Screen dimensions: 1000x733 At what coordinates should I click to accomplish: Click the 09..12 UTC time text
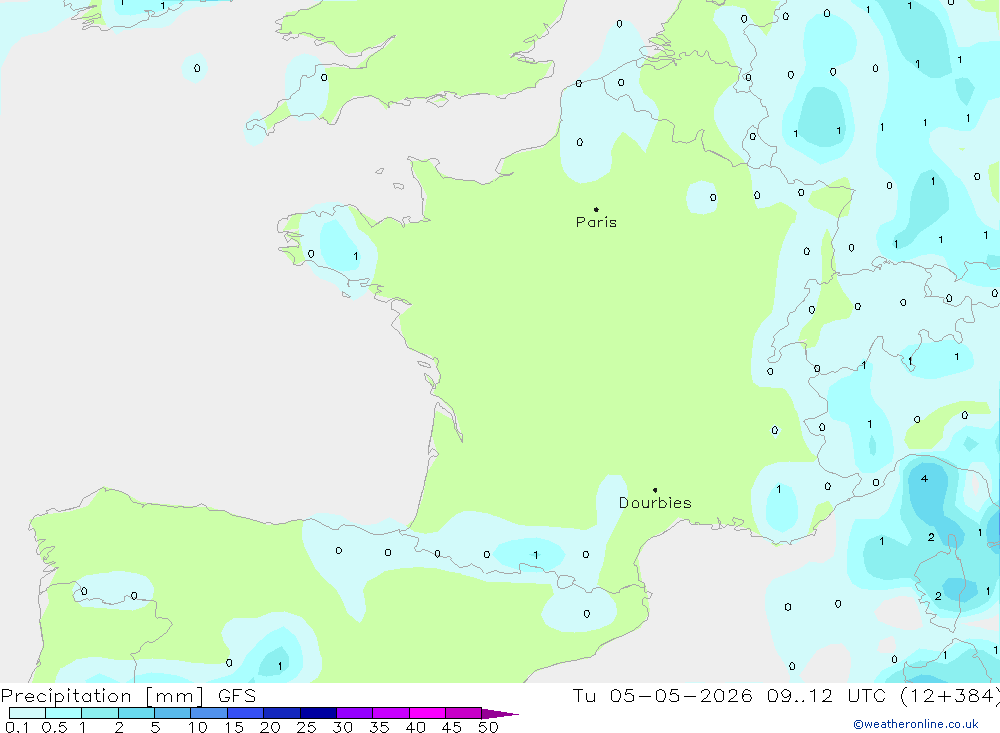(x=829, y=695)
